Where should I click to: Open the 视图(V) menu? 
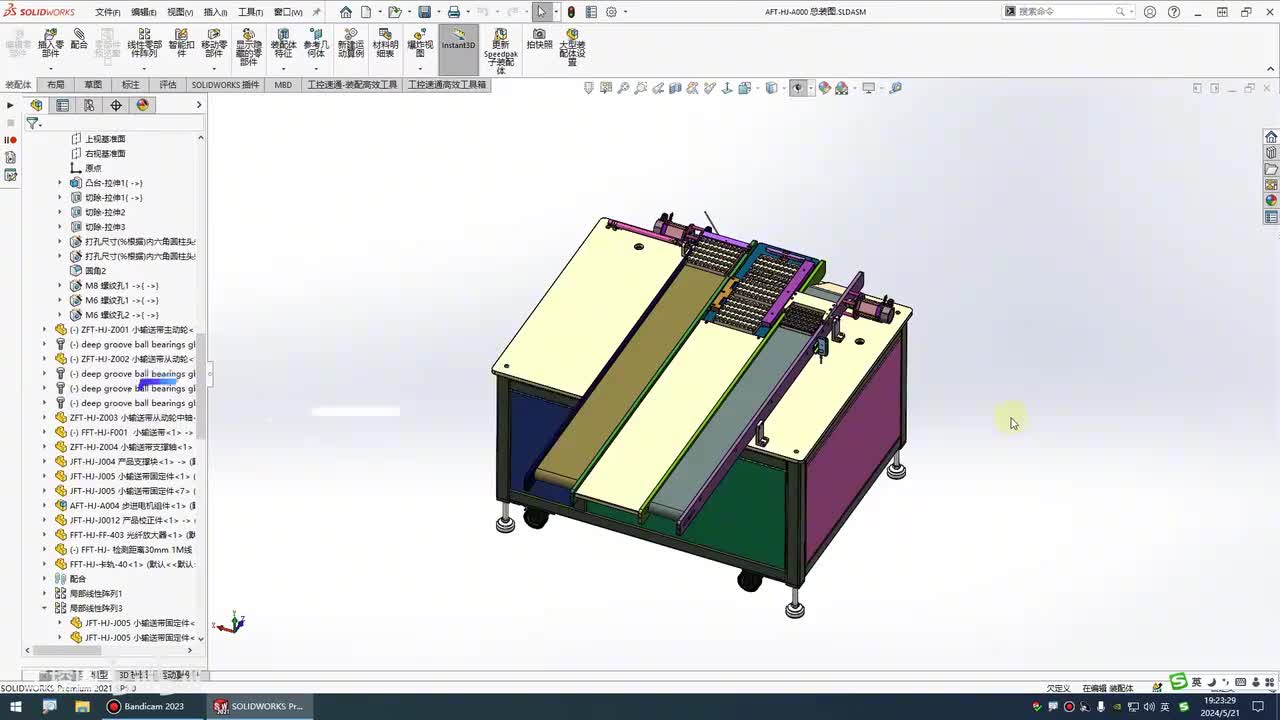coord(180,12)
